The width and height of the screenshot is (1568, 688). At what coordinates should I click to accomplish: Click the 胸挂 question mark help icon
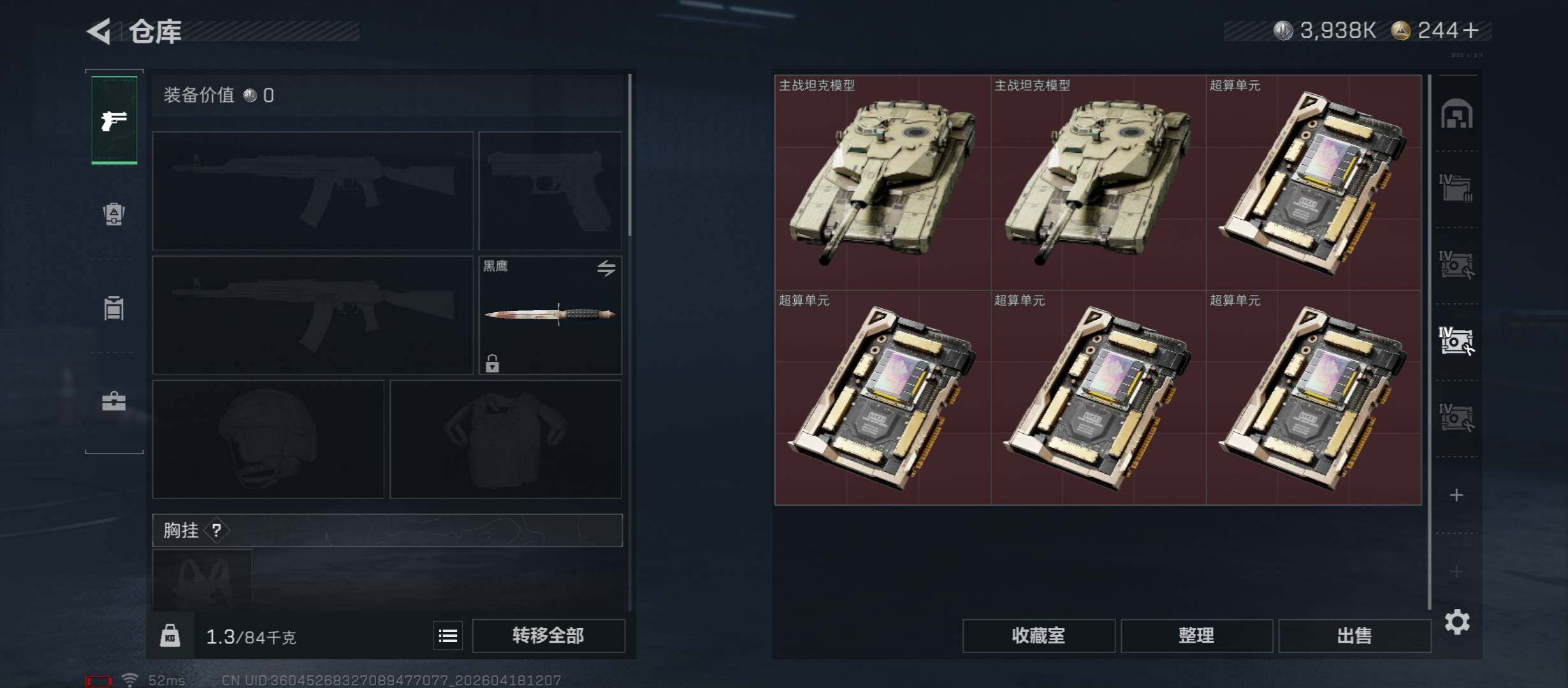pyautogui.click(x=217, y=530)
